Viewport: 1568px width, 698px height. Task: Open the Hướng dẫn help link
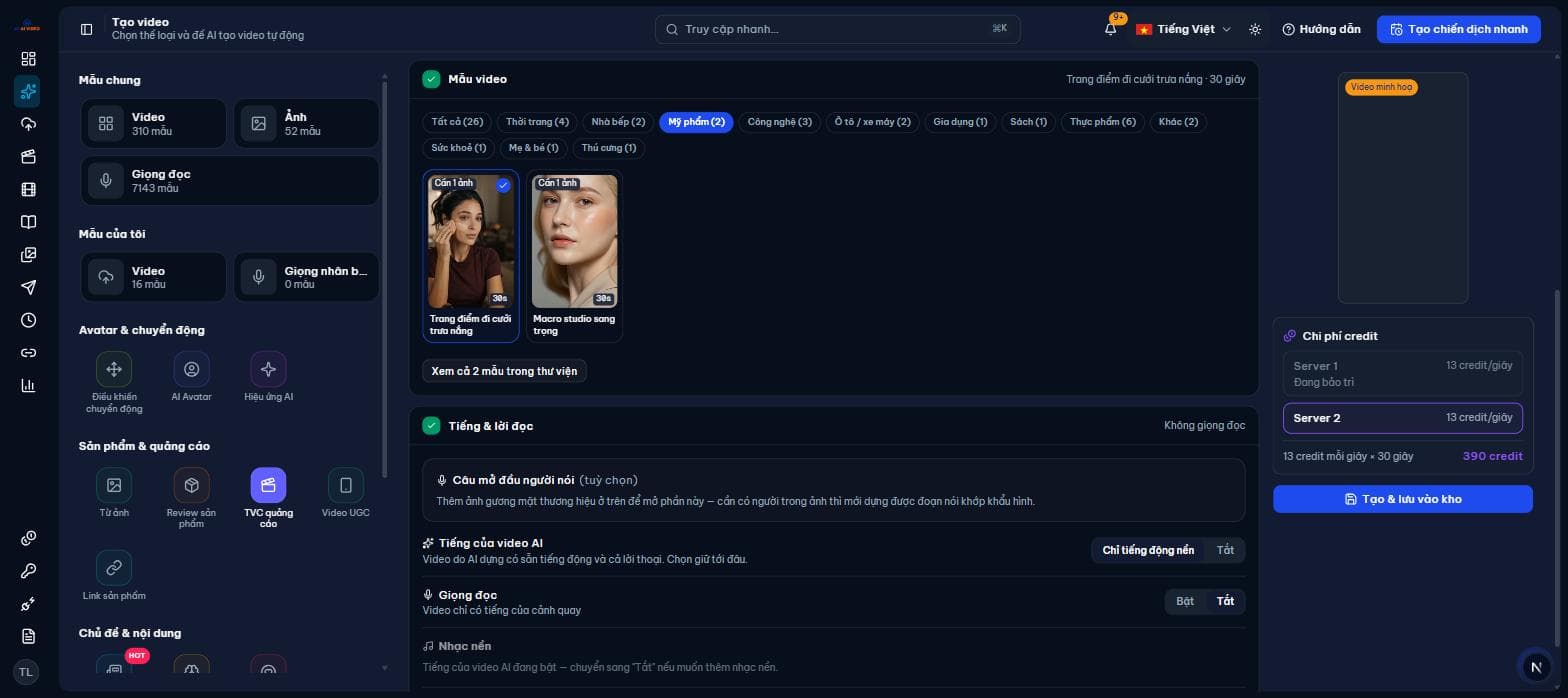coord(1321,29)
